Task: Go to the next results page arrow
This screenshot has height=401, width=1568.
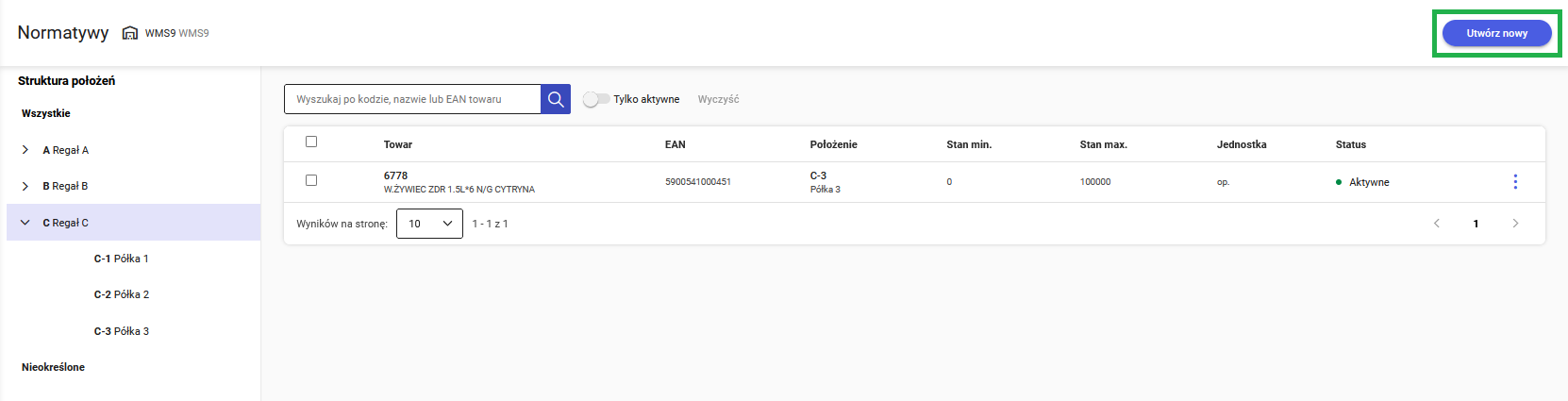Action: 1515,224
